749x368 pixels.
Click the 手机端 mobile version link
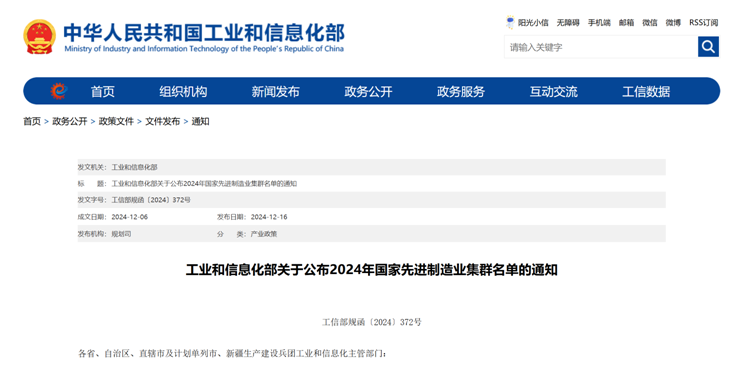[599, 22]
